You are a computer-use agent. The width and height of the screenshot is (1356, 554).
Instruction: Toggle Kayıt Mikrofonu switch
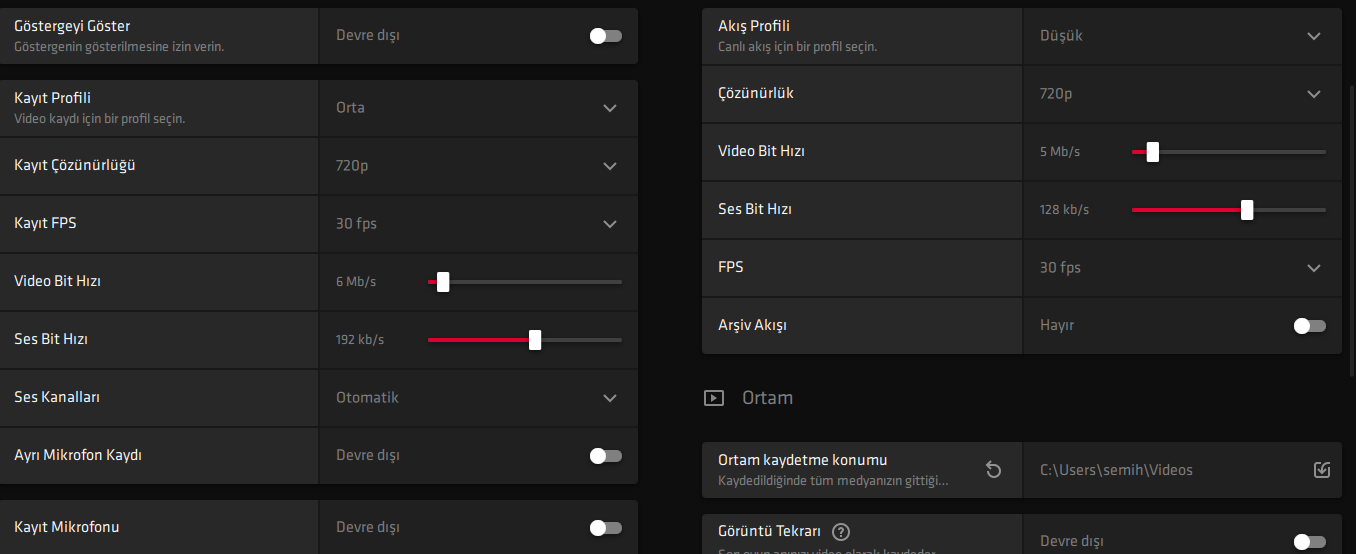point(606,528)
